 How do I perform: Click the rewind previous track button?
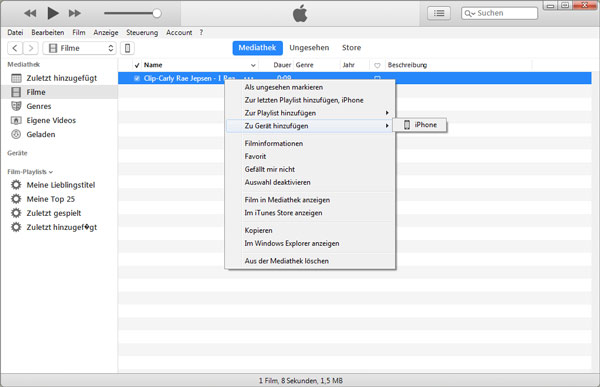[x=30, y=13]
